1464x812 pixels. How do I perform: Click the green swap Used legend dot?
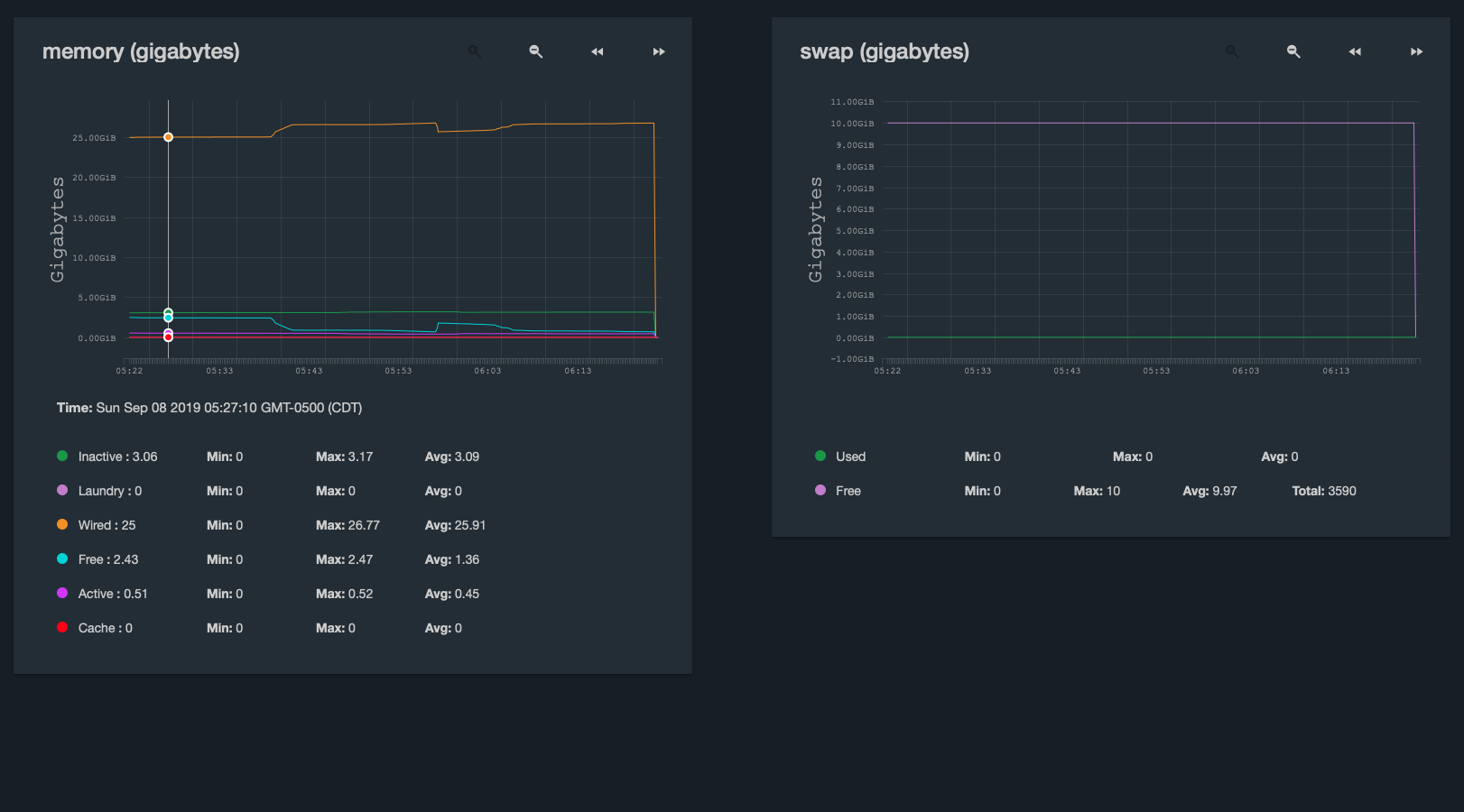[x=820, y=456]
